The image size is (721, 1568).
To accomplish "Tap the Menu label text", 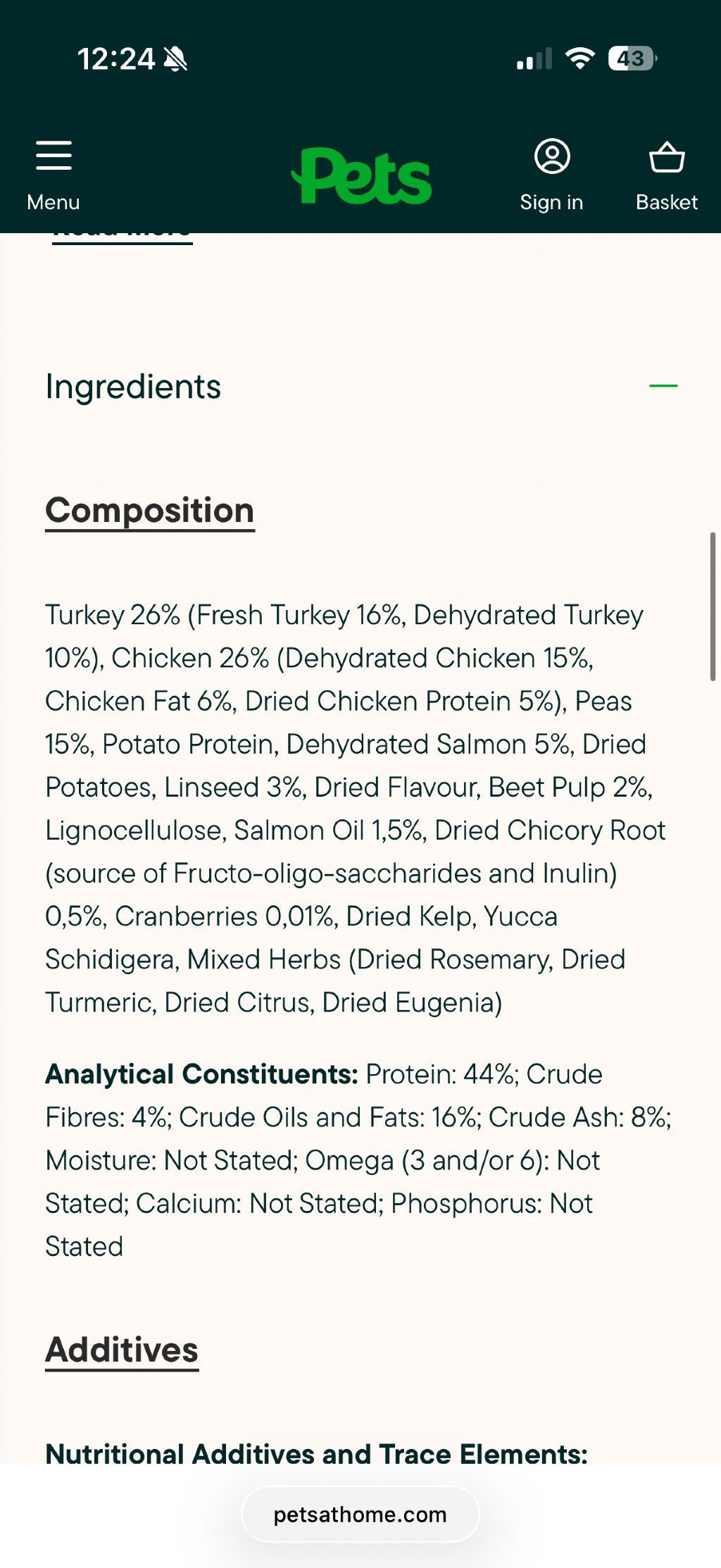I will click(54, 202).
